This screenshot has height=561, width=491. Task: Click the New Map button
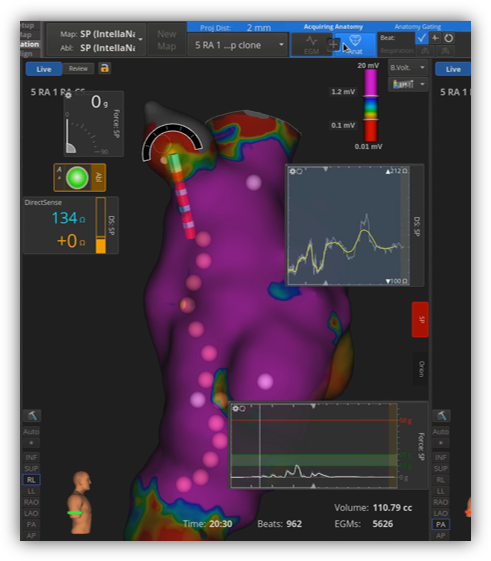pyautogui.click(x=166, y=40)
